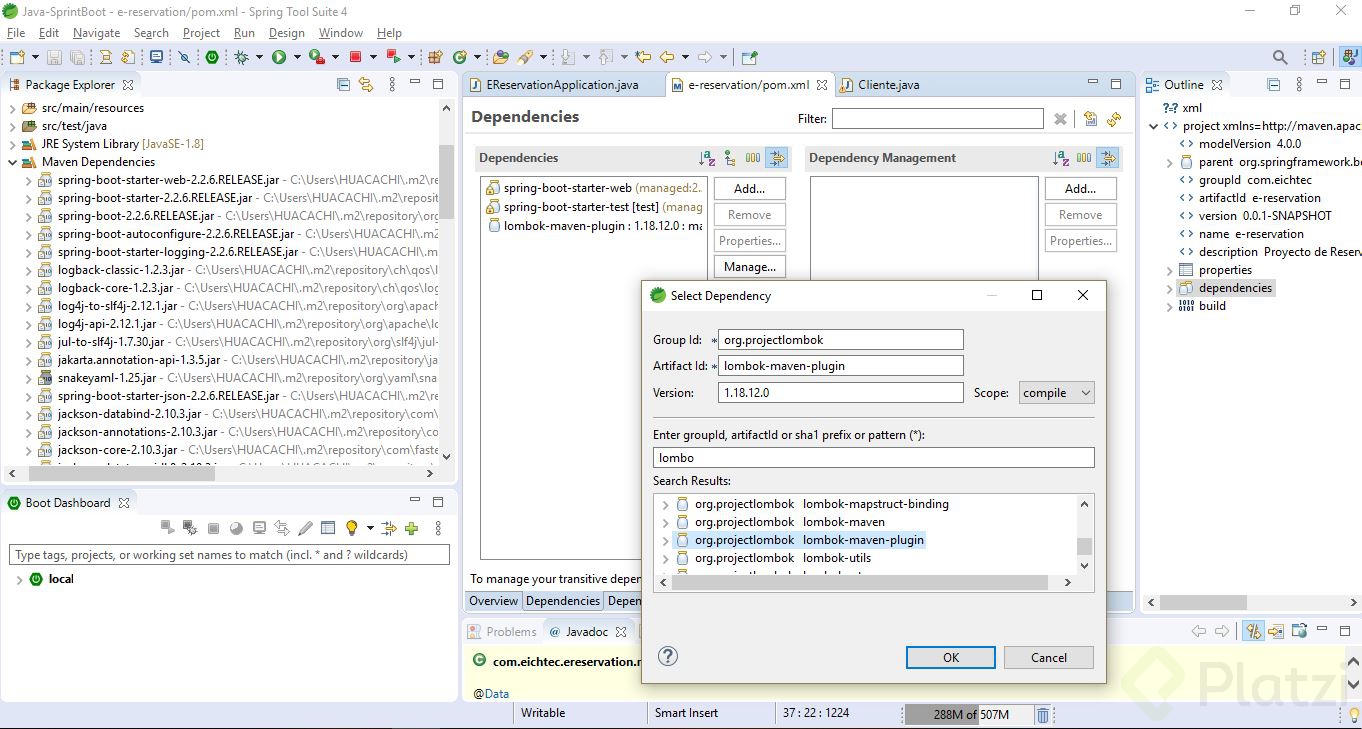Run garbage collector trash icon
1362x729 pixels.
click(x=1043, y=714)
